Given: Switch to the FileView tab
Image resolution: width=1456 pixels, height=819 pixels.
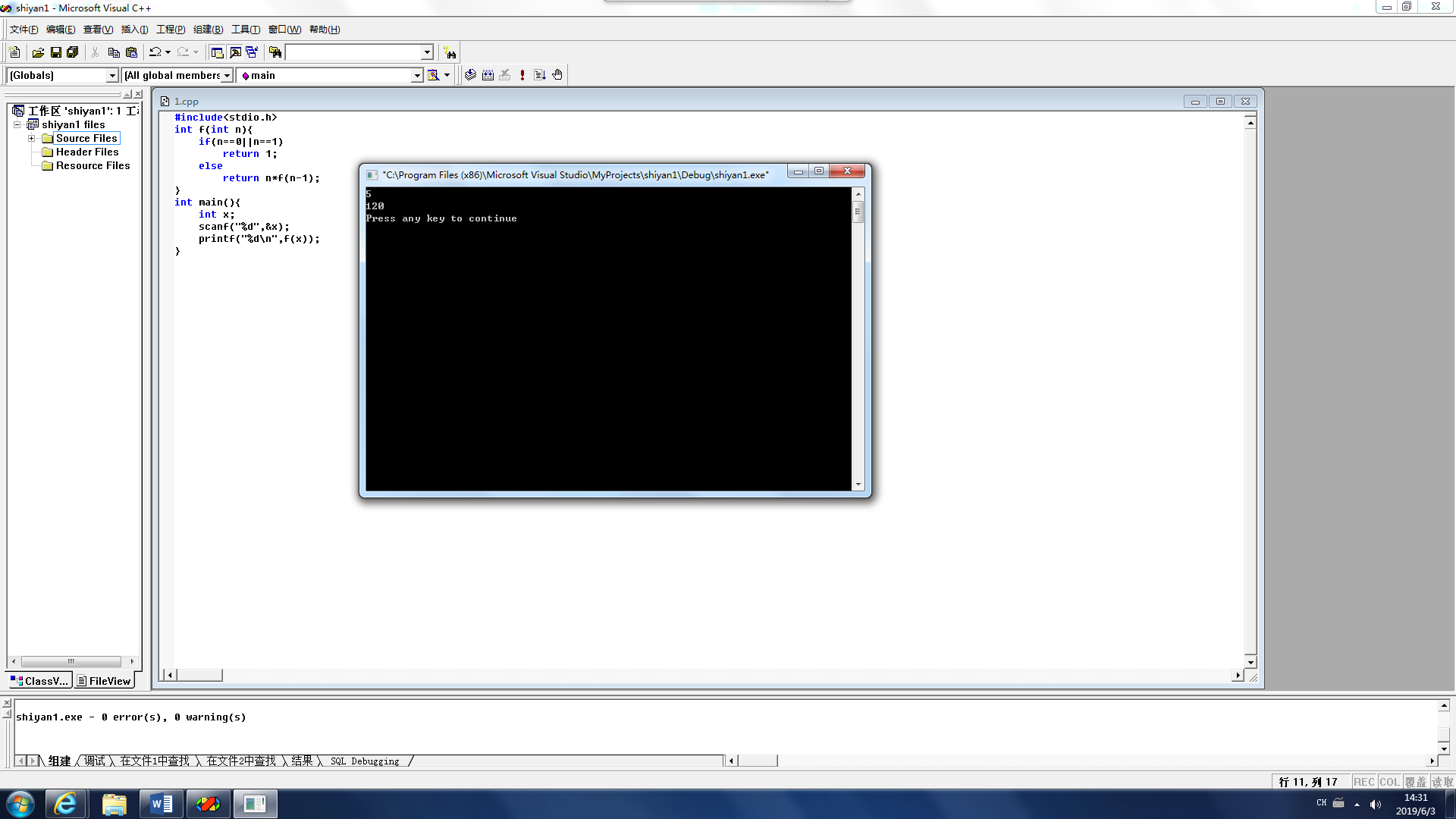Looking at the screenshot, I should click(x=104, y=681).
